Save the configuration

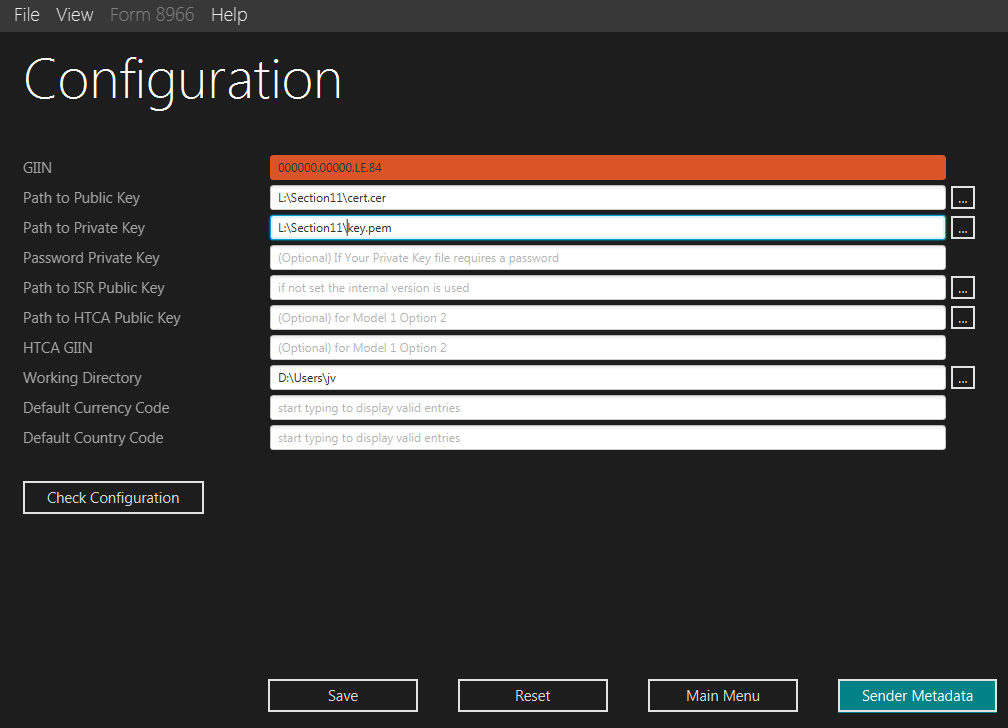(343, 696)
